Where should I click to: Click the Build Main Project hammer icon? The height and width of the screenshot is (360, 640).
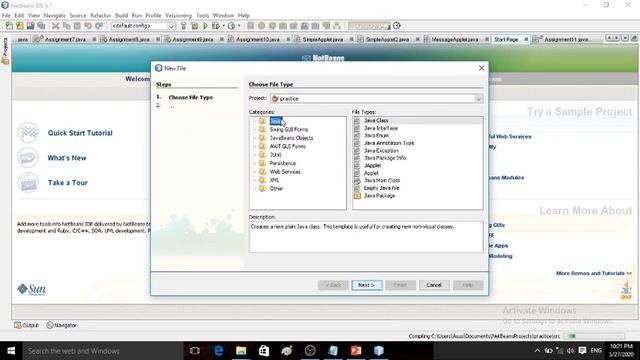tap(184, 26)
